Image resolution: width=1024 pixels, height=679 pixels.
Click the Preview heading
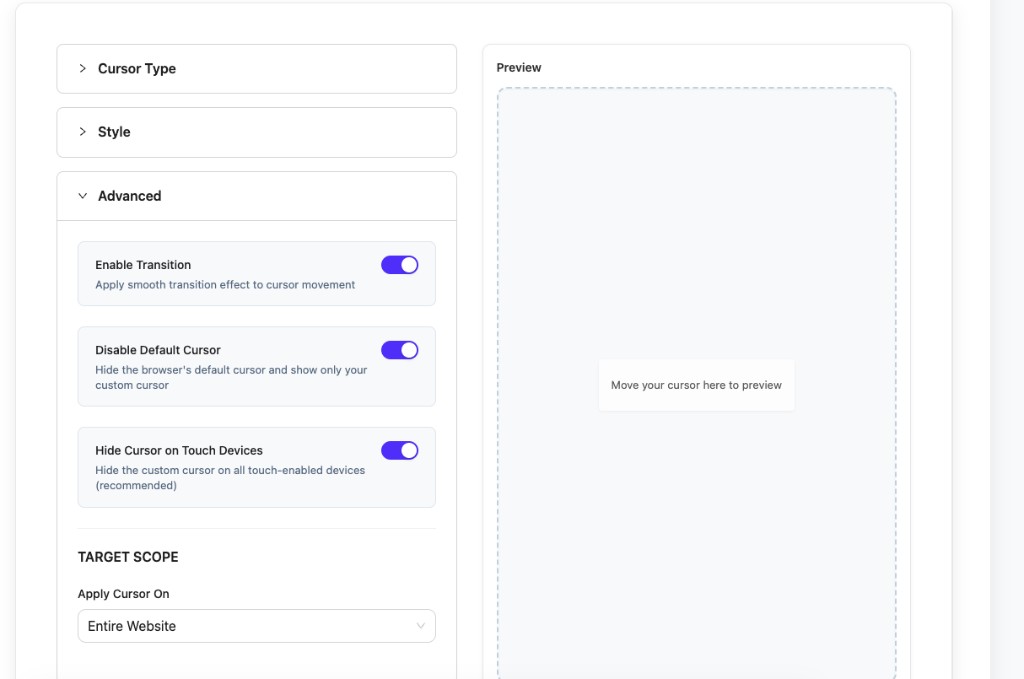click(x=519, y=67)
